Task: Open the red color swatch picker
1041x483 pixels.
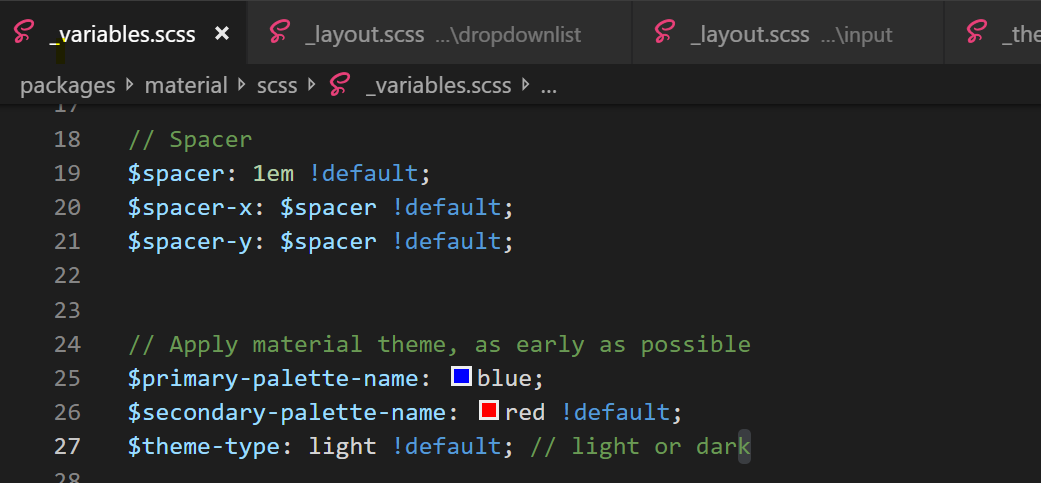Action: pyautogui.click(x=489, y=411)
